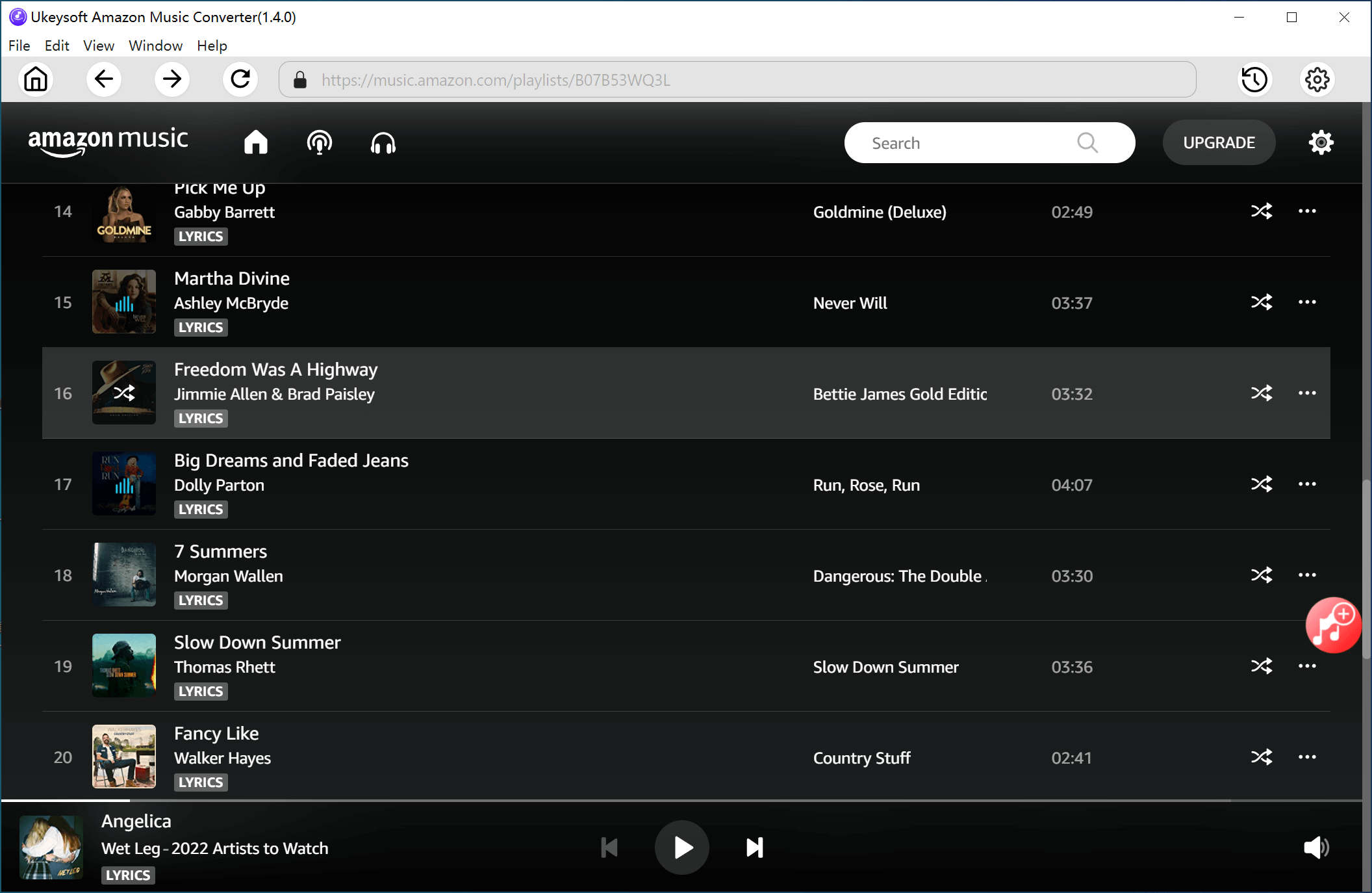Viewport: 1372px width, 893px height.
Task: Click the shuffle icon for Freedom Was A Highway
Action: coord(1260,393)
